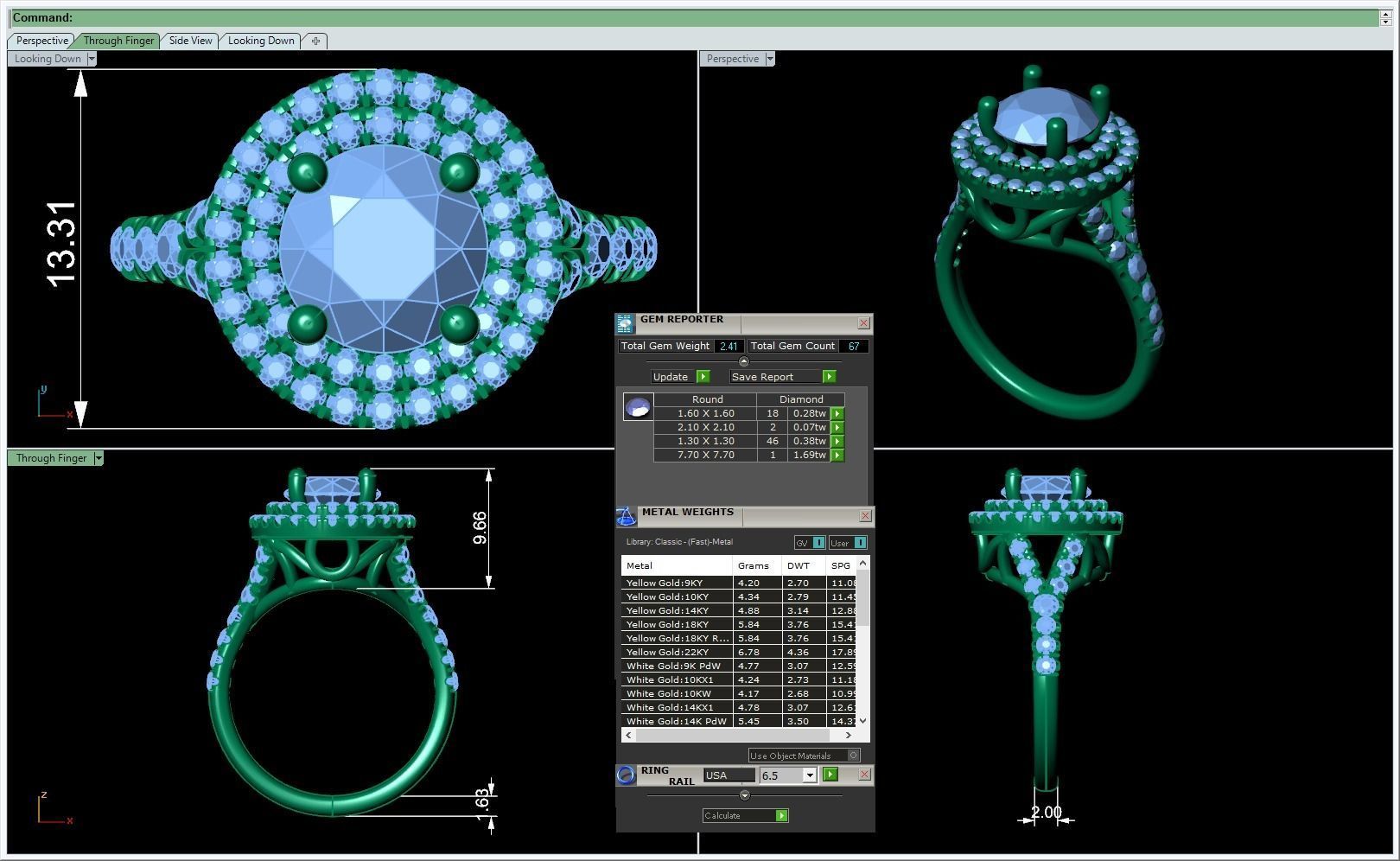Open the Looking Down viewport dropdown arrow

pyautogui.click(x=92, y=59)
